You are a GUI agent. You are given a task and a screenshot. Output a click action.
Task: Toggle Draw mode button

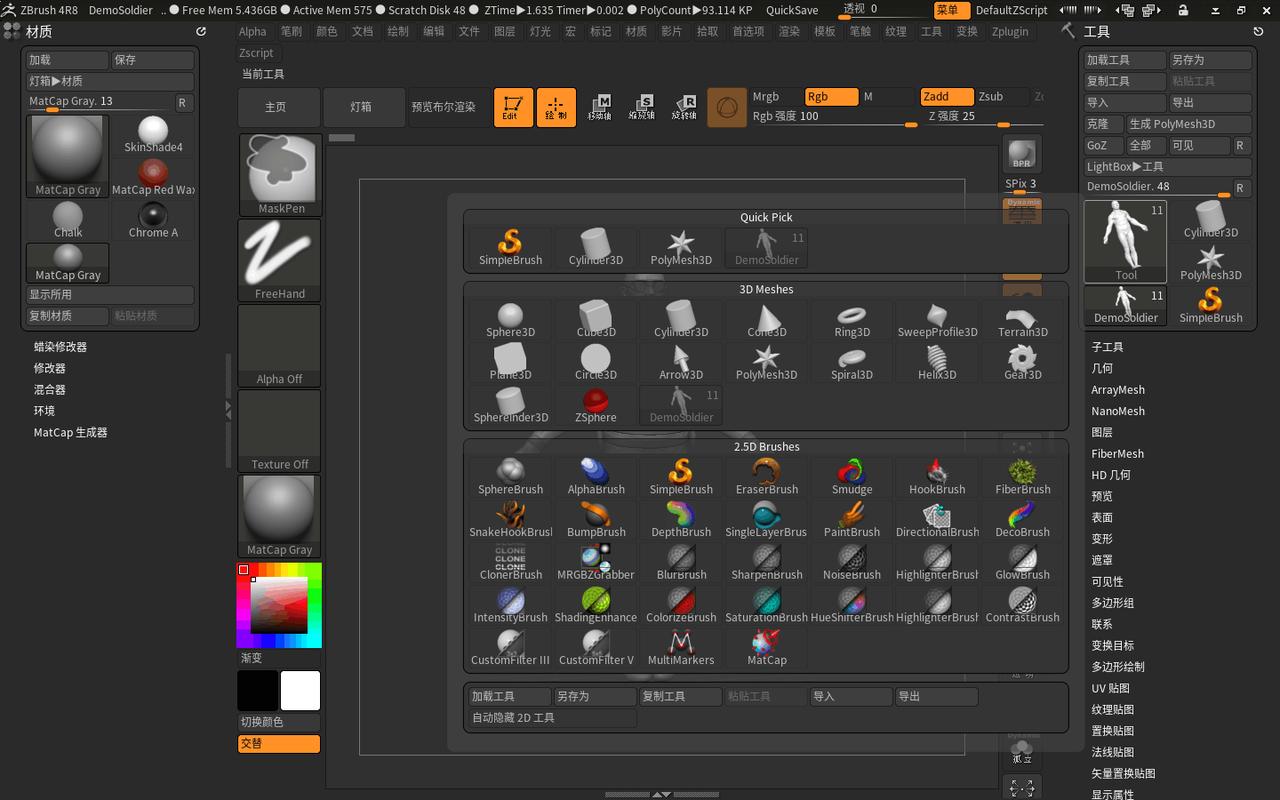click(556, 107)
